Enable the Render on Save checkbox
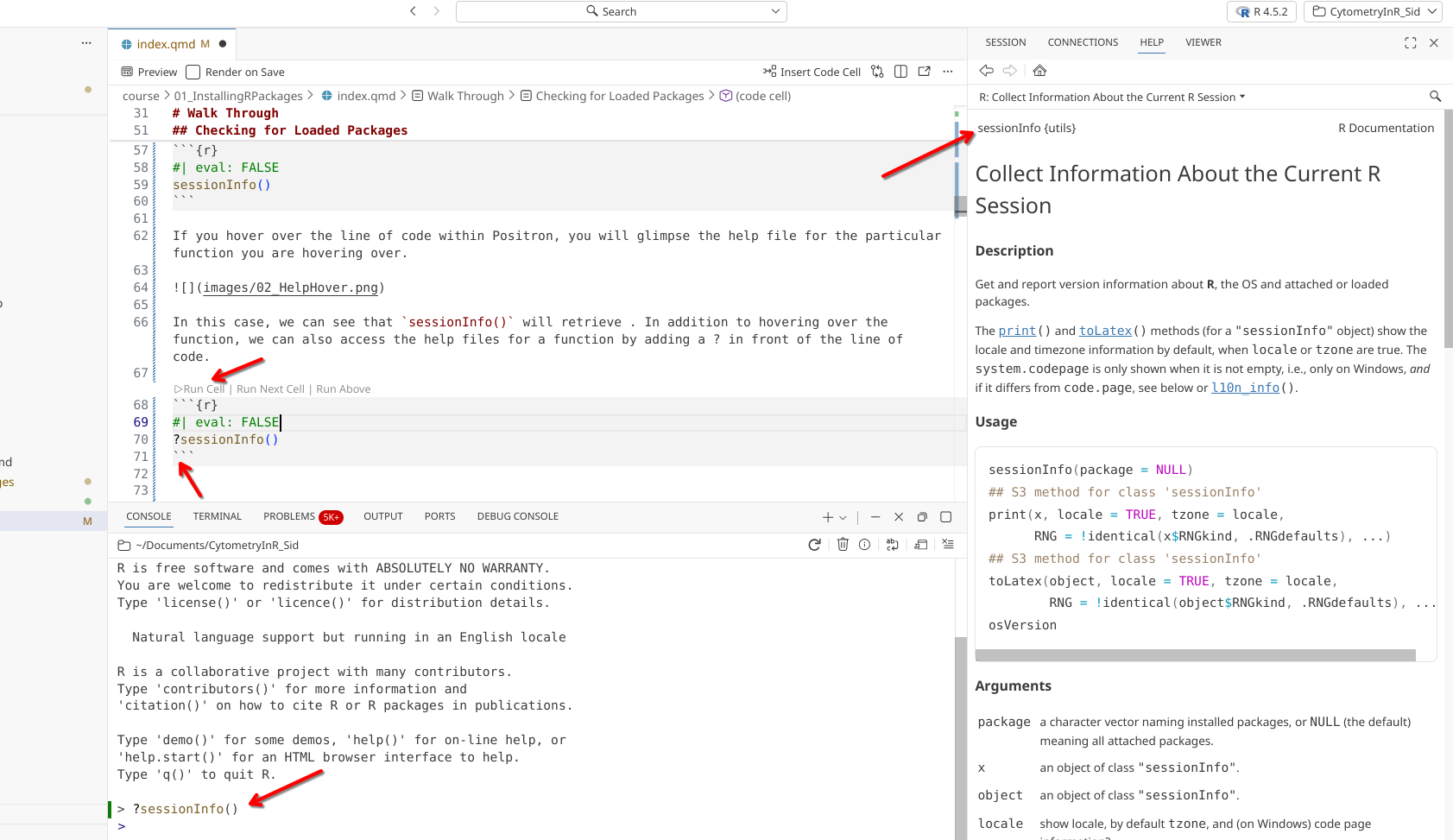 193,73
